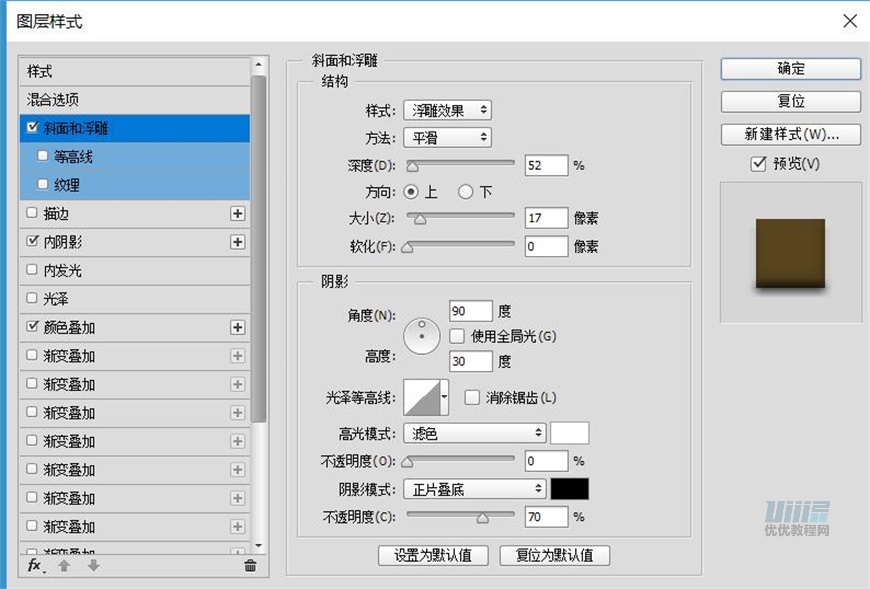Click the trash delete effect icon
870x589 pixels.
[250, 566]
